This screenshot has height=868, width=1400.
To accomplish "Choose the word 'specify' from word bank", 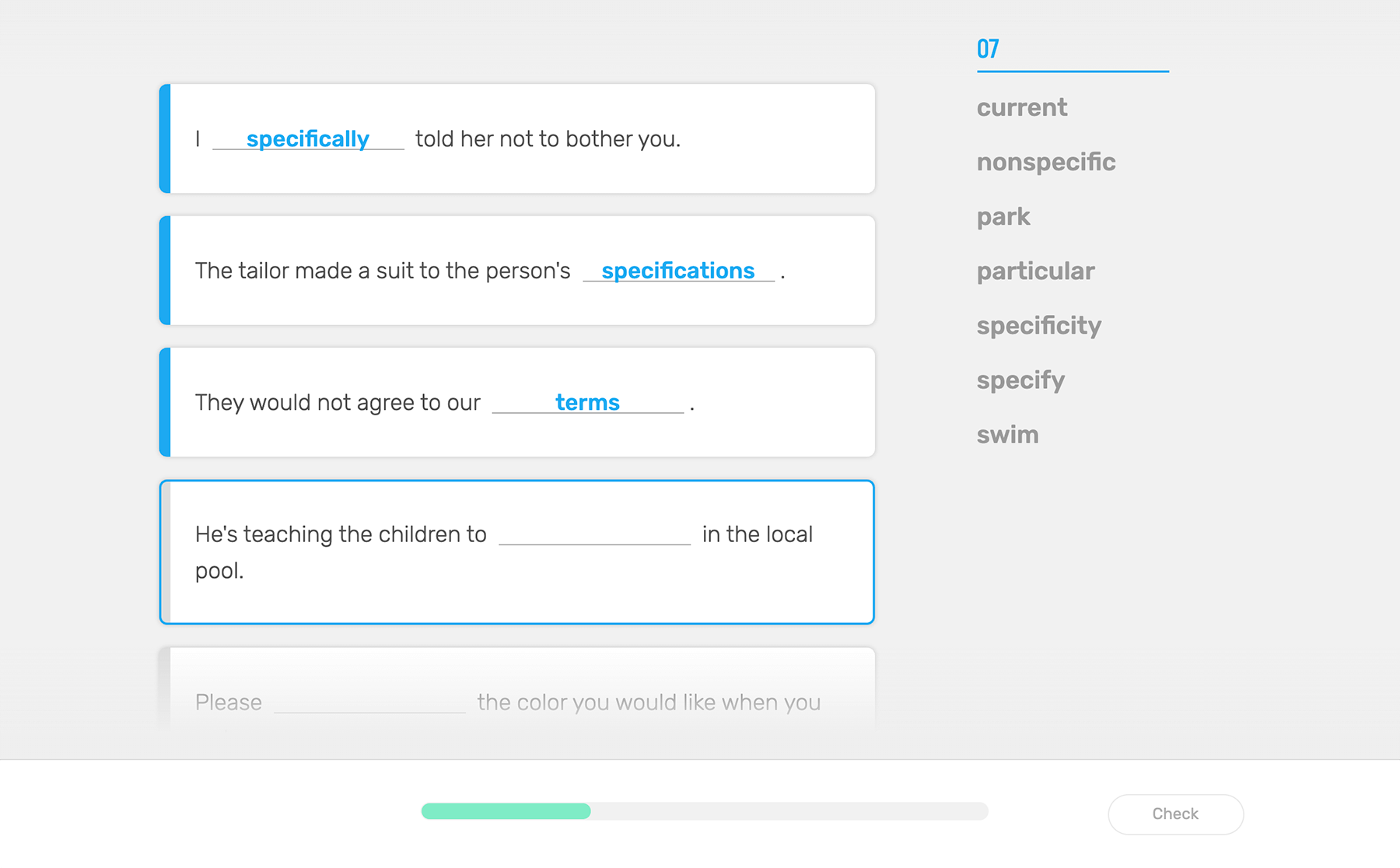I will coord(1020,380).
